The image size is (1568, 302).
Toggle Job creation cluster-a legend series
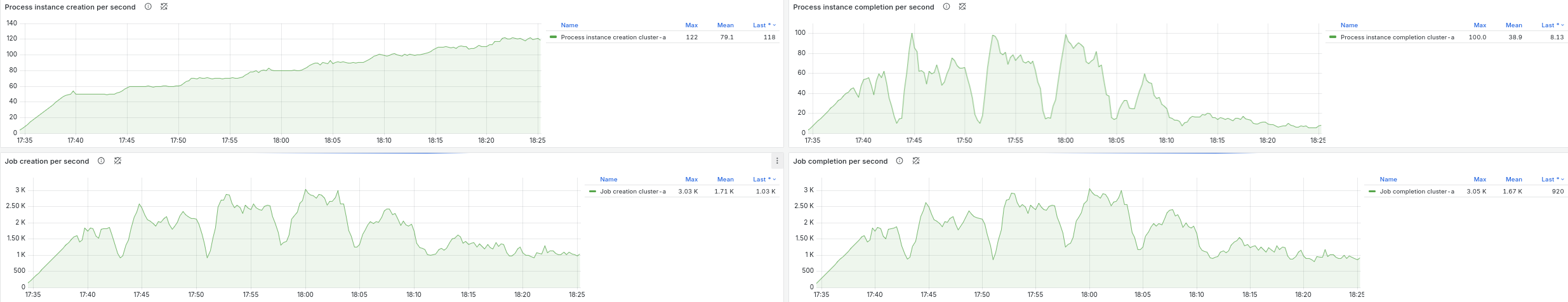(x=633, y=192)
